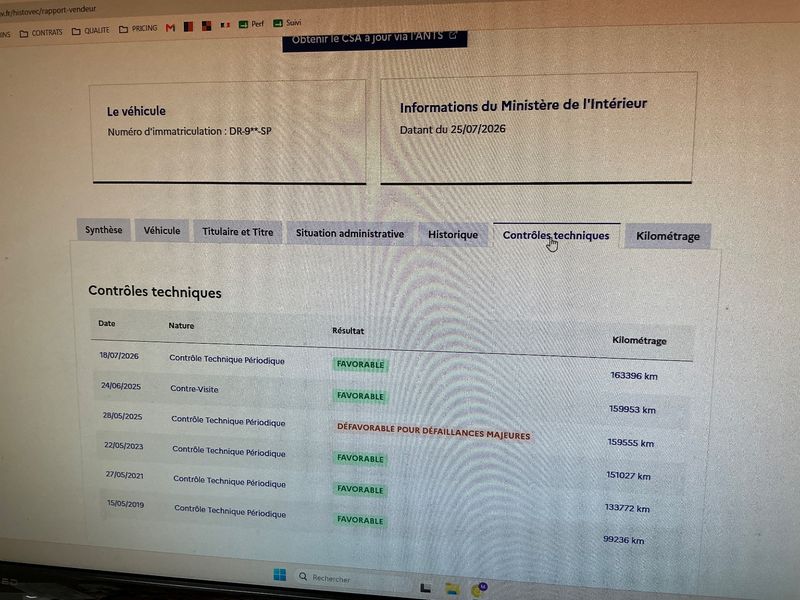Click the Le véhicule card heading
The height and width of the screenshot is (600, 800).
tap(136, 111)
